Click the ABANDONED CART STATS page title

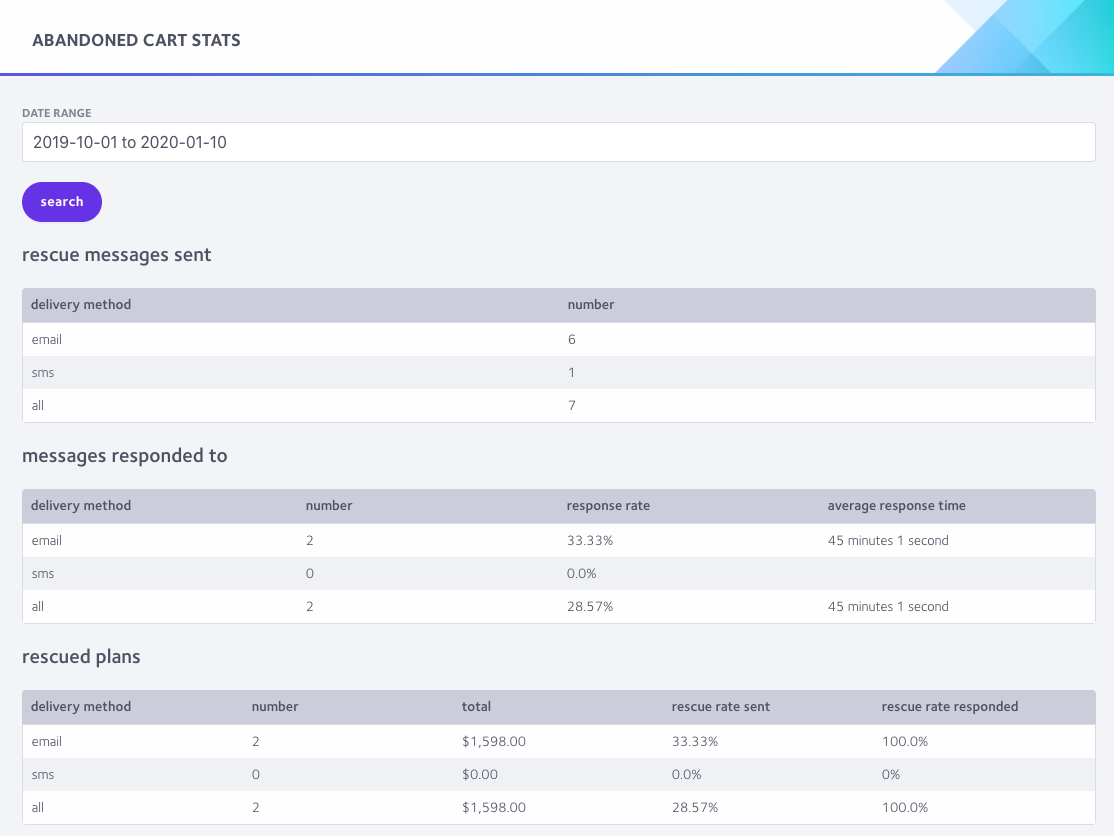point(136,40)
